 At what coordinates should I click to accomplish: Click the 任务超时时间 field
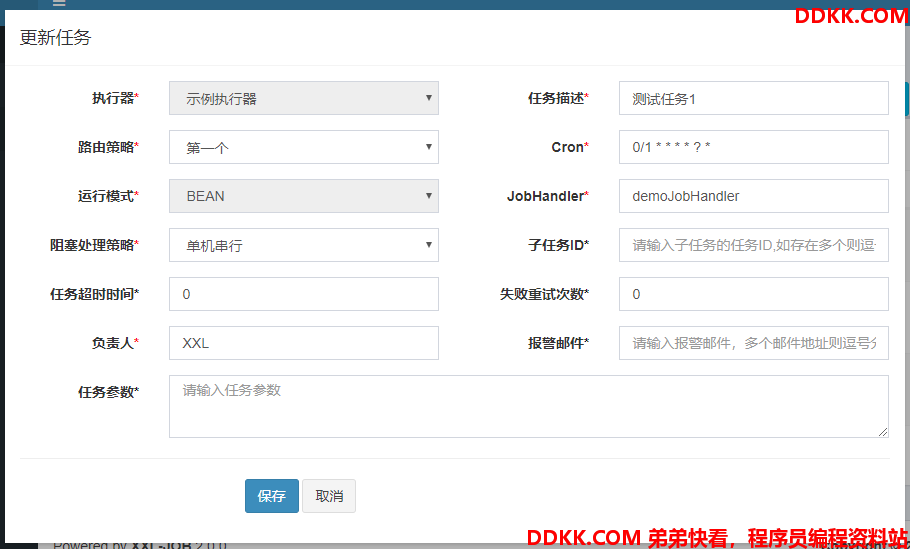(303, 294)
